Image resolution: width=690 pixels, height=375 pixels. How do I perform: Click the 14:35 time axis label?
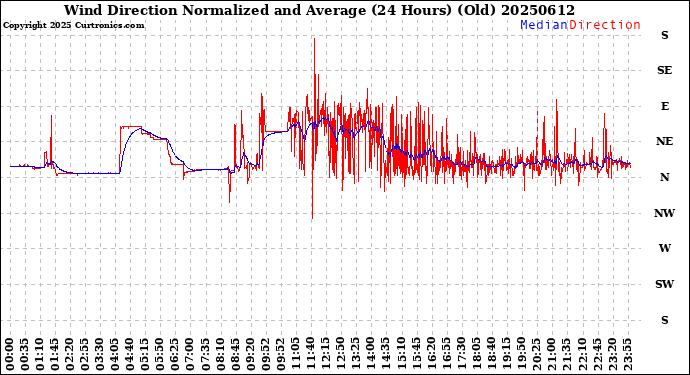tap(386, 354)
